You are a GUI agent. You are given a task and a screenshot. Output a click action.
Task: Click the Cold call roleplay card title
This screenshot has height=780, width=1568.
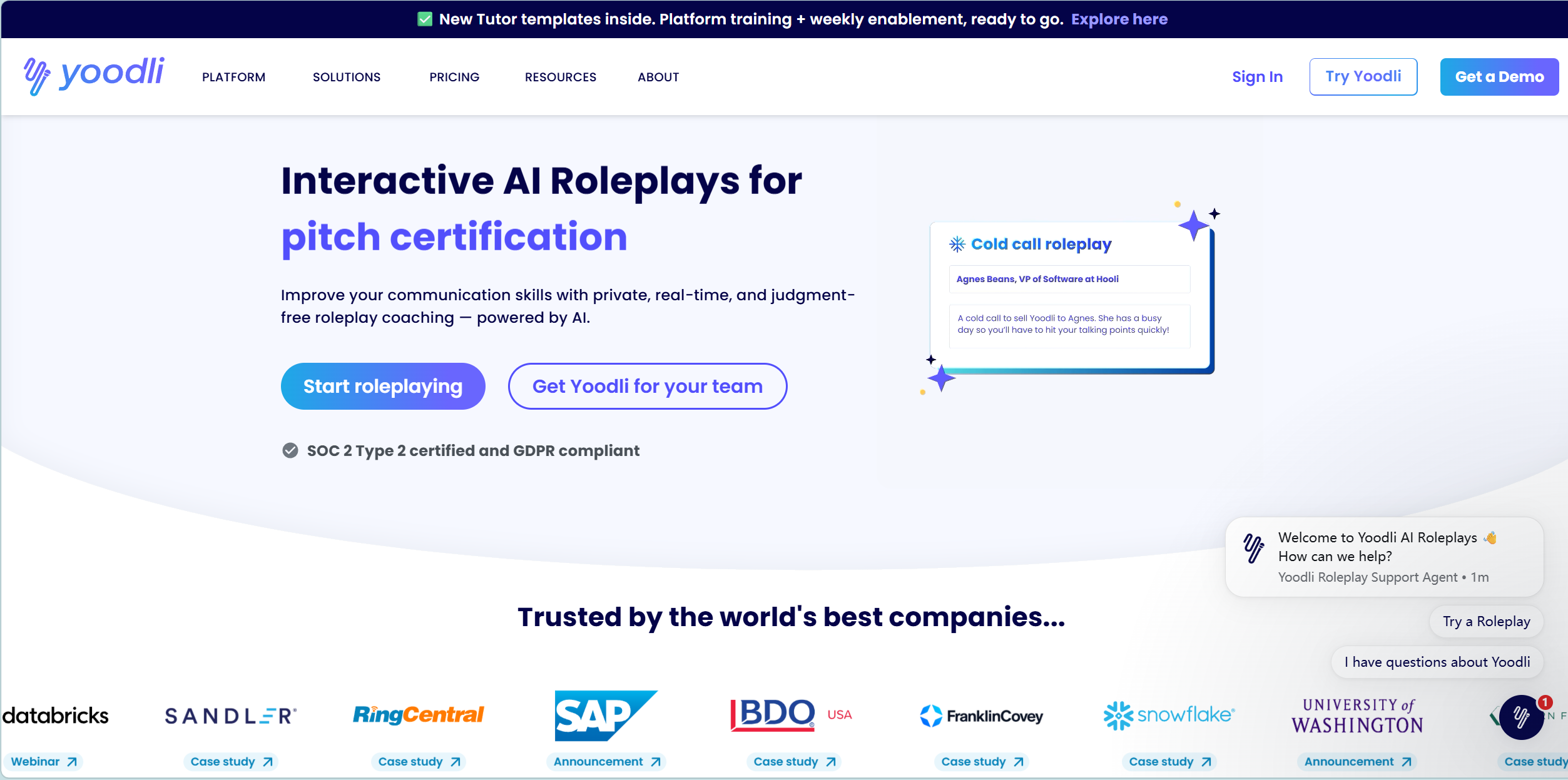click(1041, 244)
